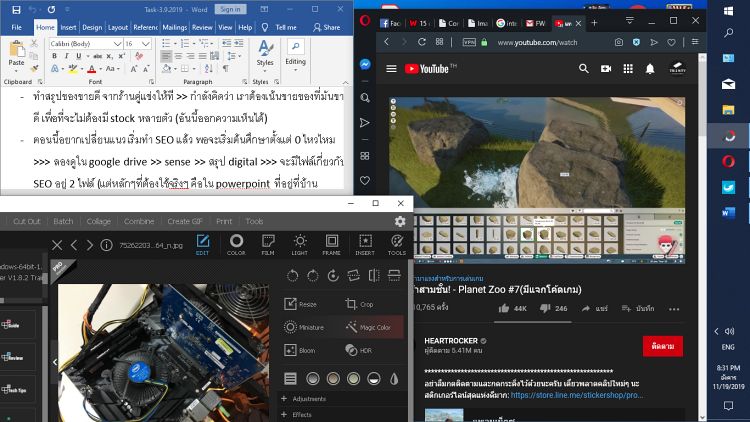Click the like thumbs-up on the video

click(504, 308)
